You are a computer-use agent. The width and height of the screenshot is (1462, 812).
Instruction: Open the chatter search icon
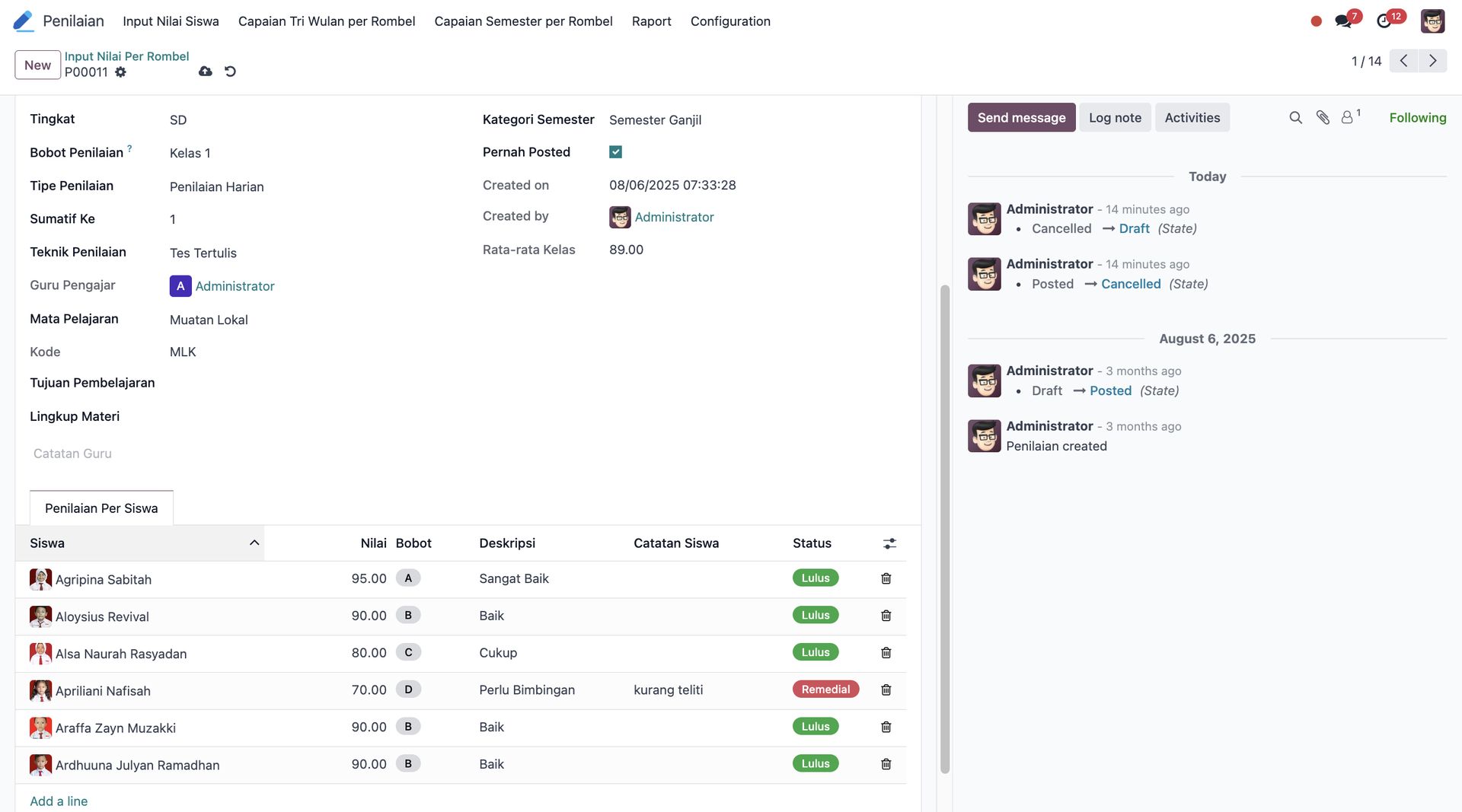tap(1295, 118)
